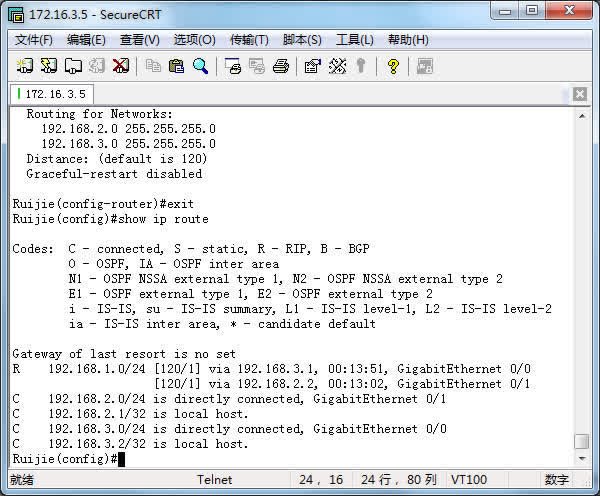Click the yellow Help question-mark icon
This screenshot has width=600, height=496.
click(393, 66)
